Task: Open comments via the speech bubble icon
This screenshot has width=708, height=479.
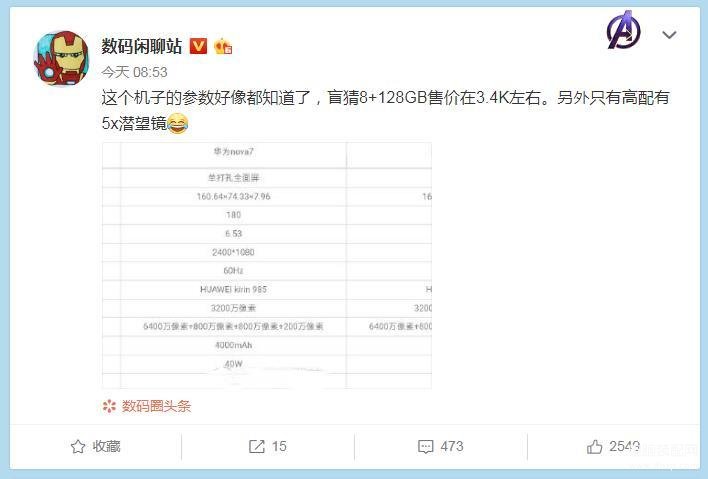Action: point(426,447)
